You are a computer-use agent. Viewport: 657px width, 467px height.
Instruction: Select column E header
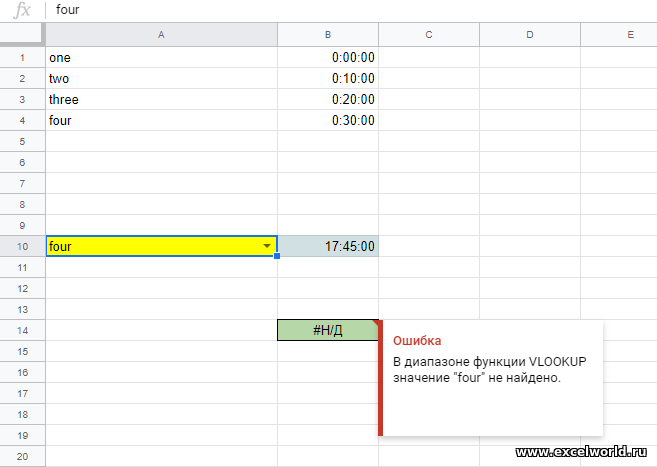(619, 35)
